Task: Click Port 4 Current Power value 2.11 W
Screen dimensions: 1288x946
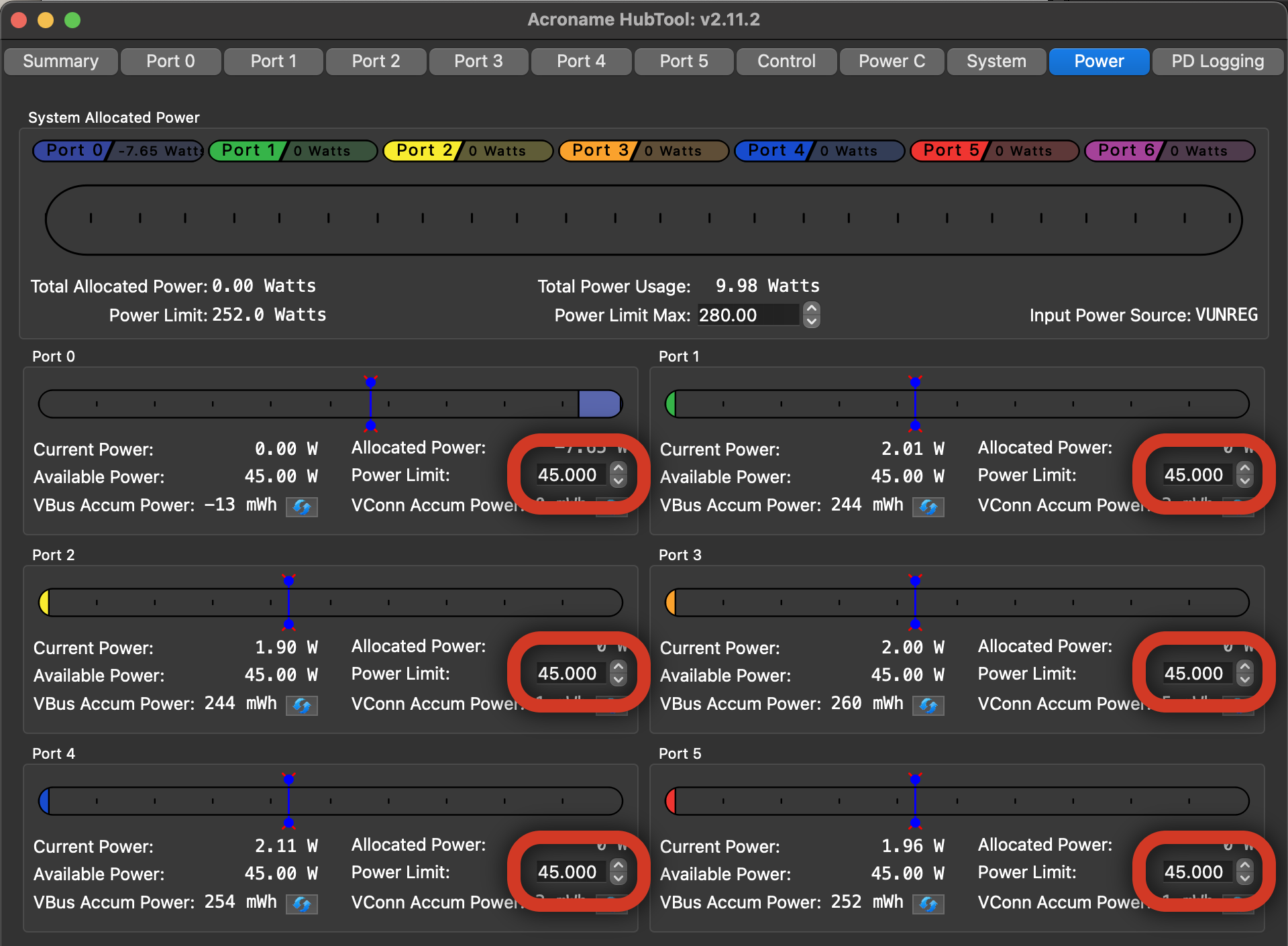Action: coord(286,846)
